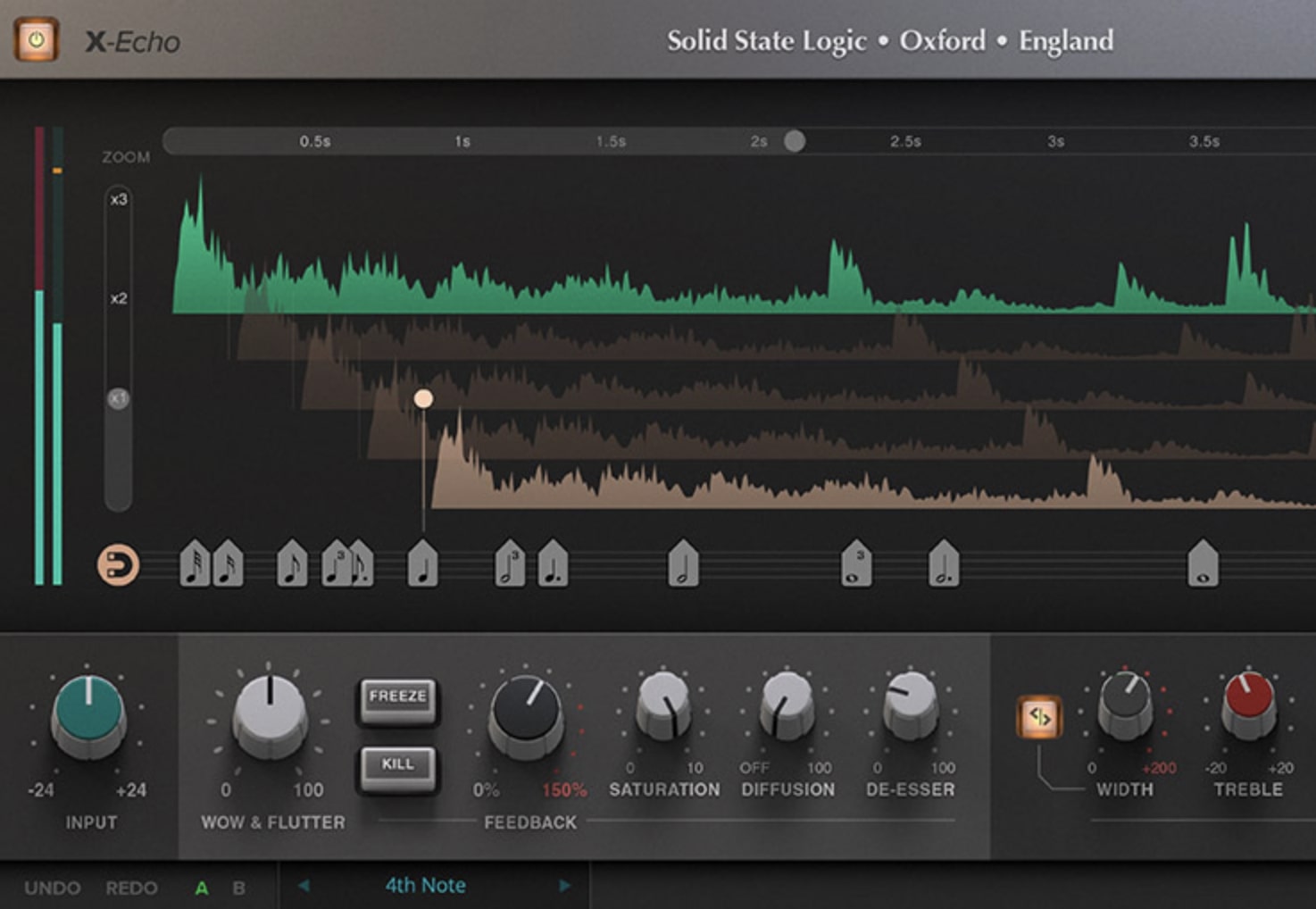Screen dimensions: 1316x909
Task: Click the DIFFUSION knob
Action: (x=786, y=705)
